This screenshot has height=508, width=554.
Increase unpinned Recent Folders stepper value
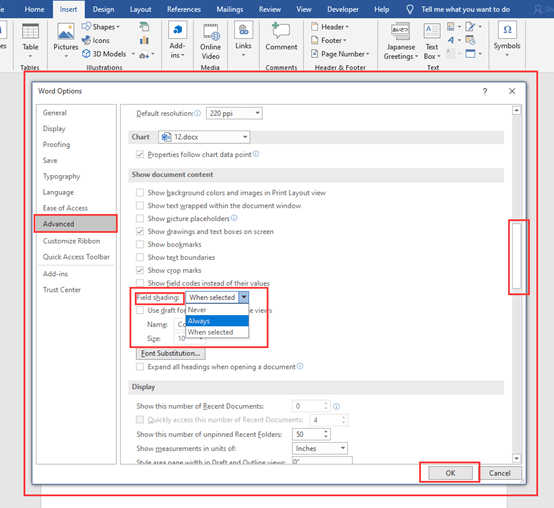(x=326, y=431)
